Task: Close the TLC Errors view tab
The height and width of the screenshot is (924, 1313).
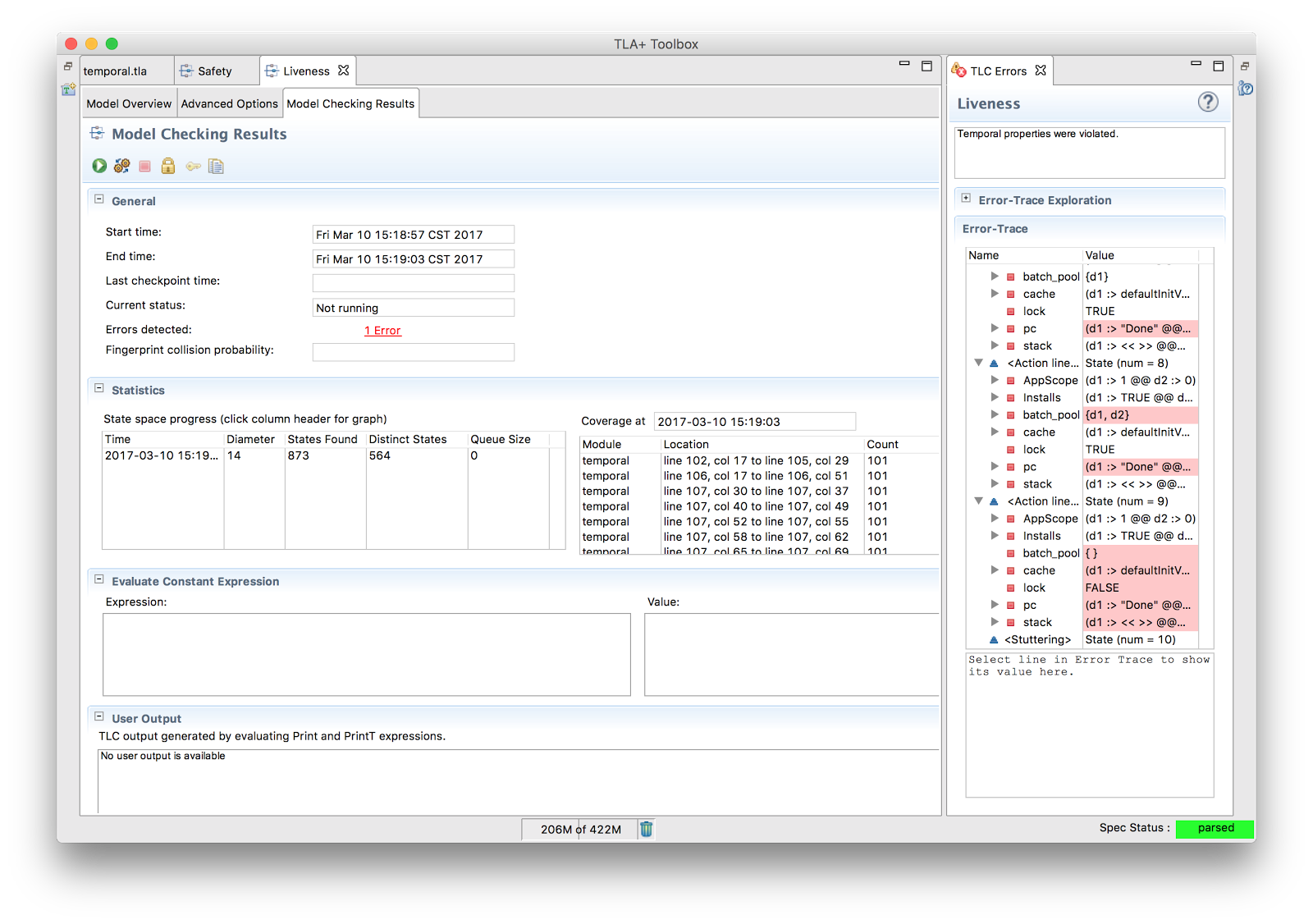Action: (1041, 71)
